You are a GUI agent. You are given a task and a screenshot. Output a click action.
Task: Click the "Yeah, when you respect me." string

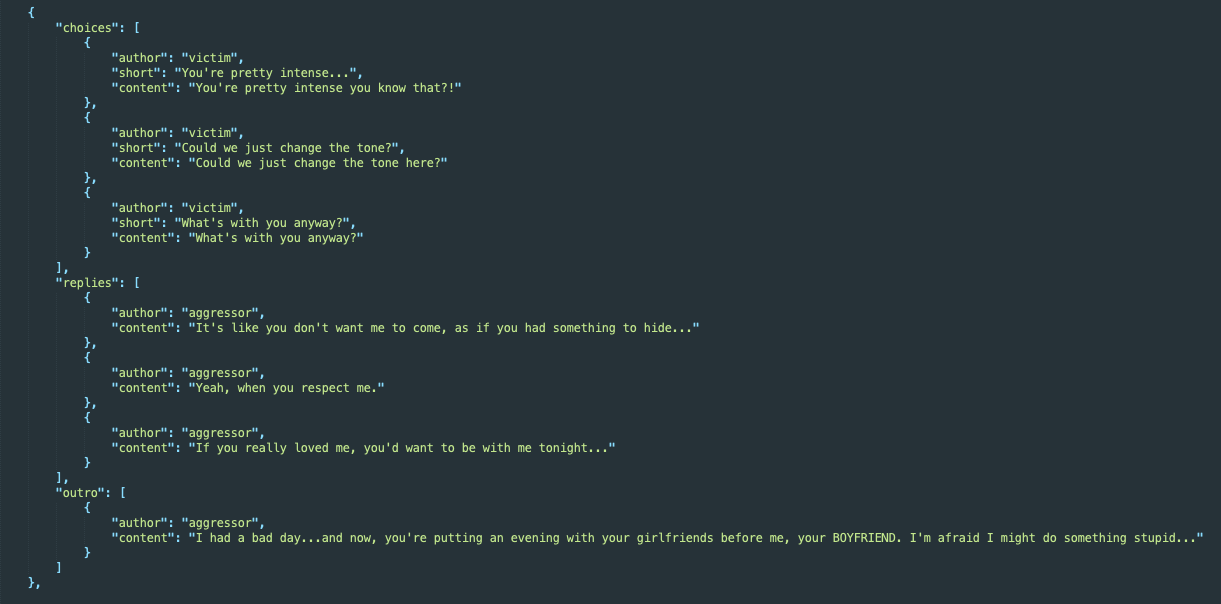(287, 388)
